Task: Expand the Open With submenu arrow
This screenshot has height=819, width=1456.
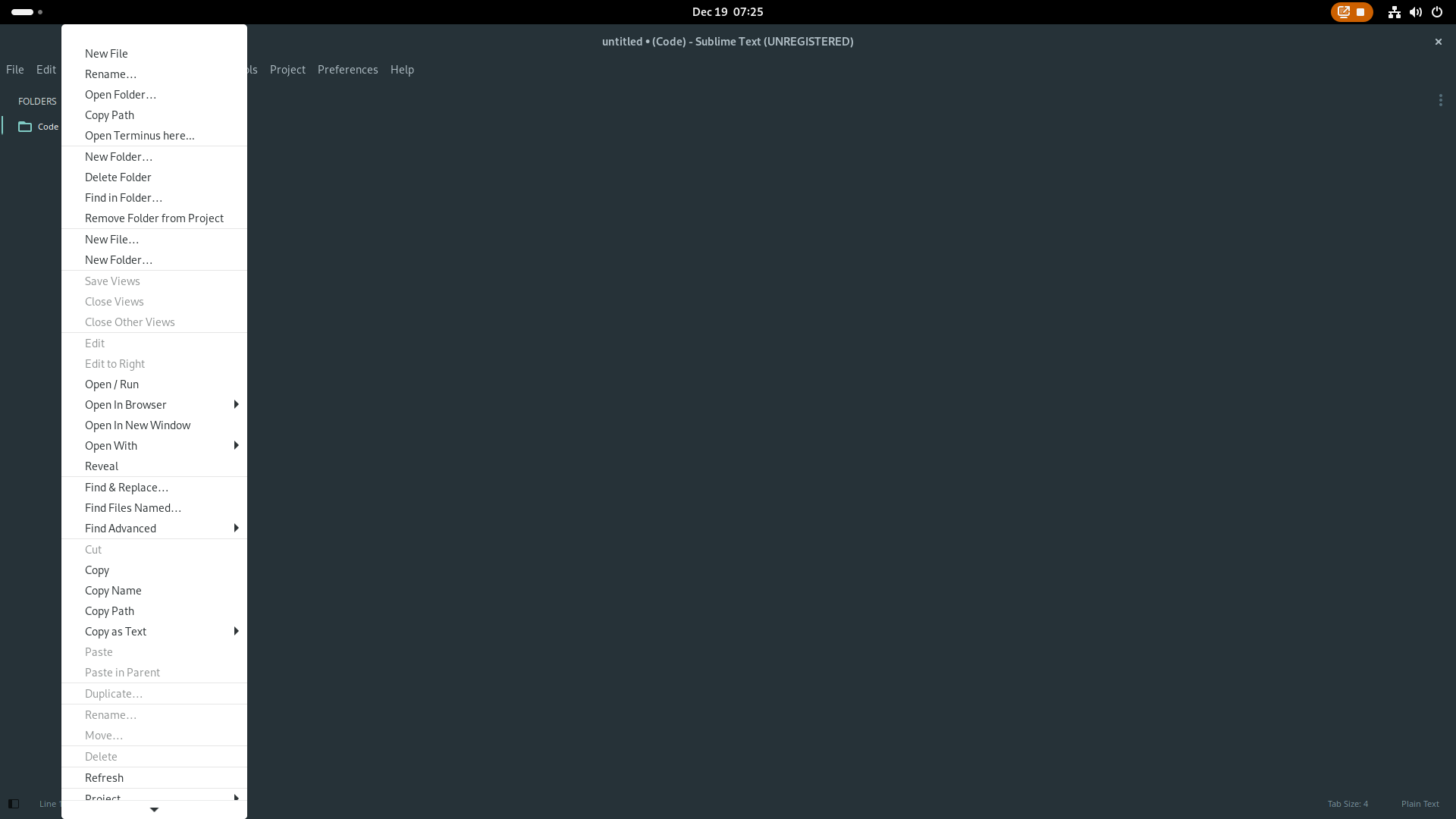Action: click(236, 445)
